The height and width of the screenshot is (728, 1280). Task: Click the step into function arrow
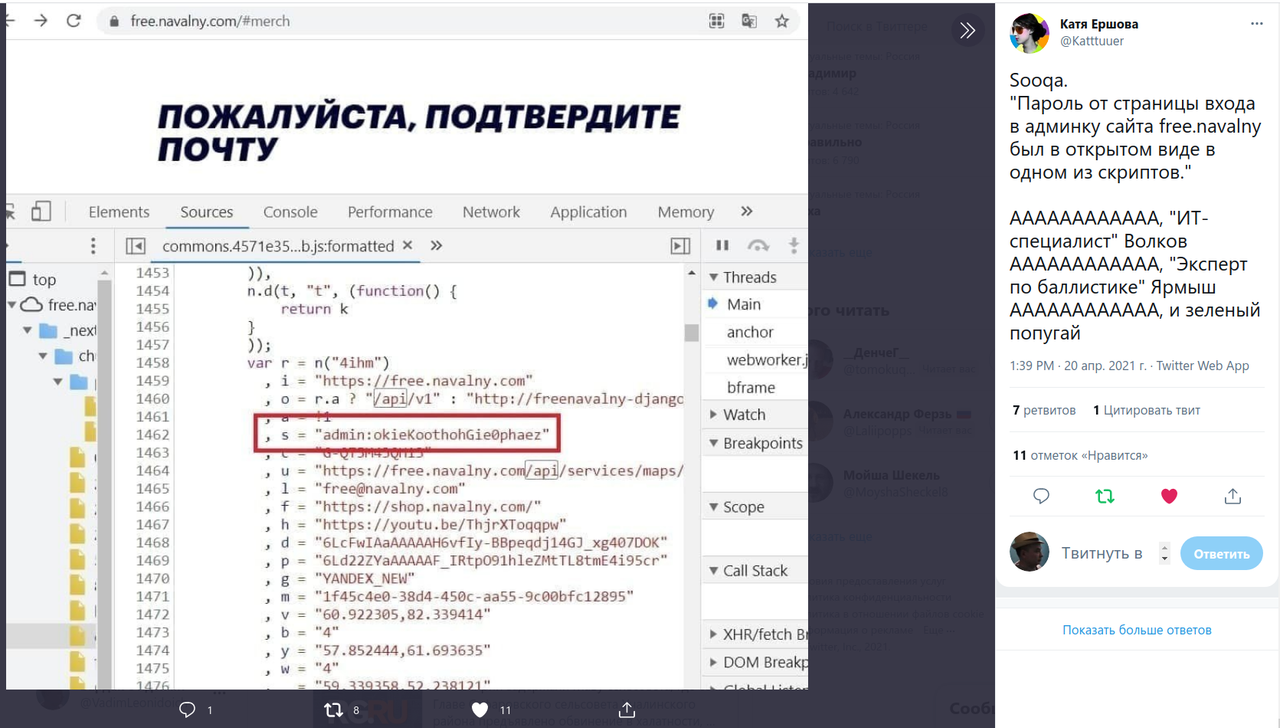[x=794, y=246]
